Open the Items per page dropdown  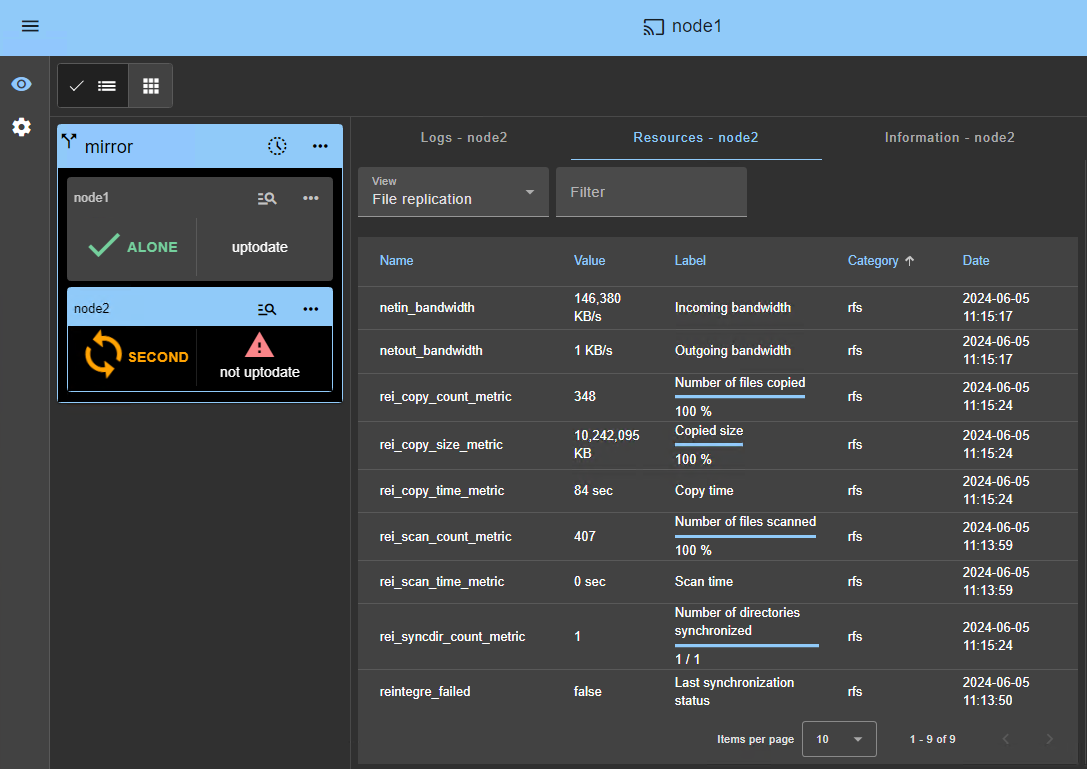click(x=839, y=739)
